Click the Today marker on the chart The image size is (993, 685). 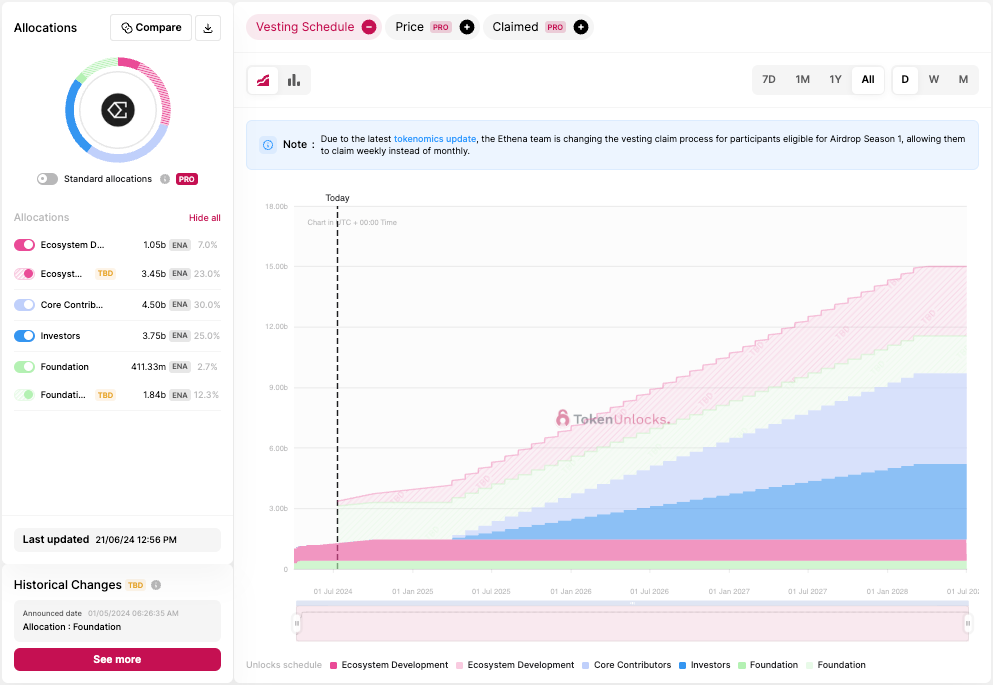tap(338, 198)
